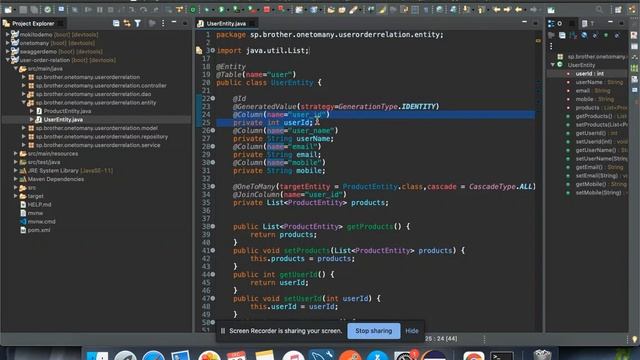Select the HELP.md file
This screenshot has width=640, height=360.
[39, 204]
